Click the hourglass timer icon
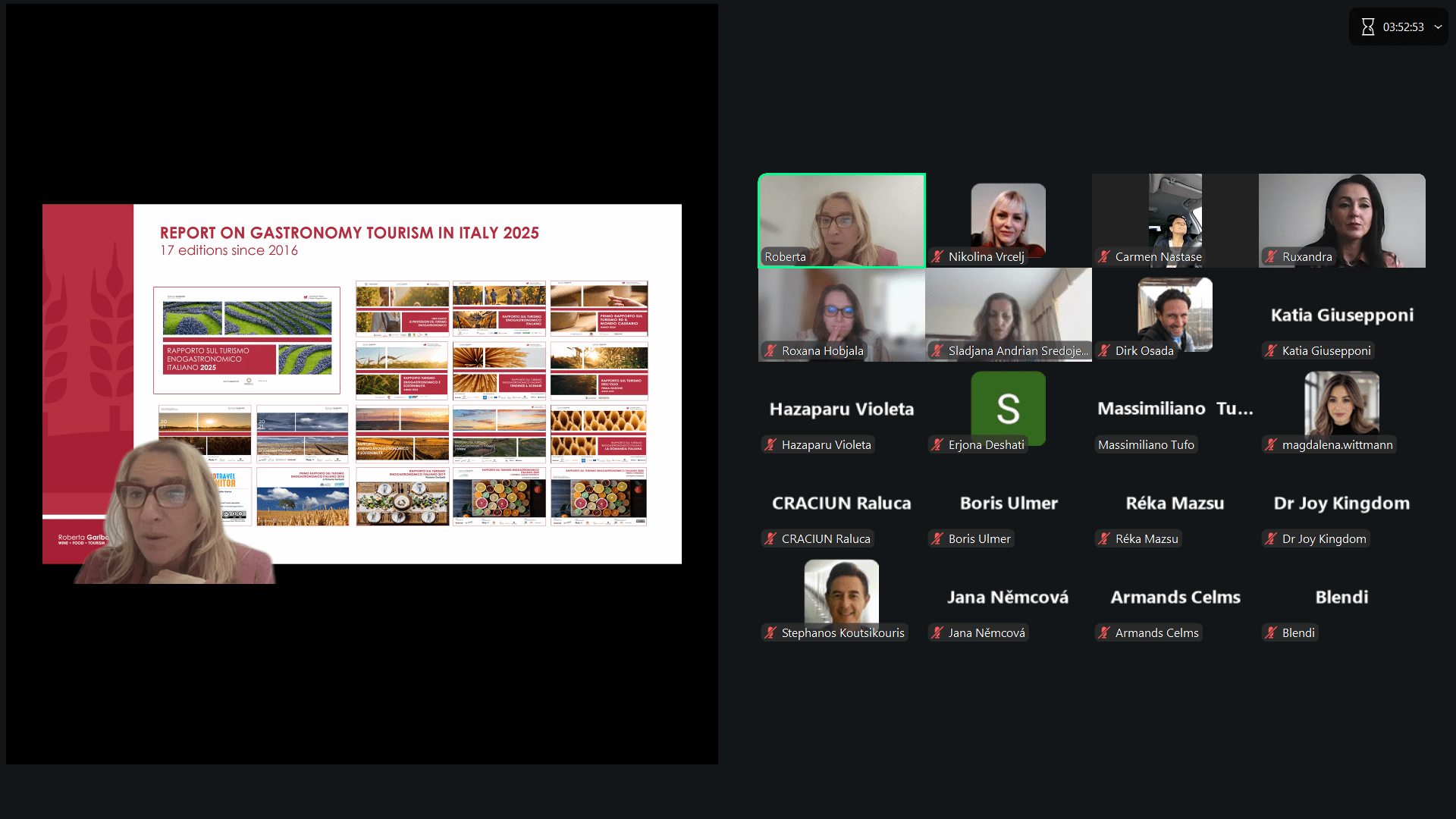 pyautogui.click(x=1367, y=27)
